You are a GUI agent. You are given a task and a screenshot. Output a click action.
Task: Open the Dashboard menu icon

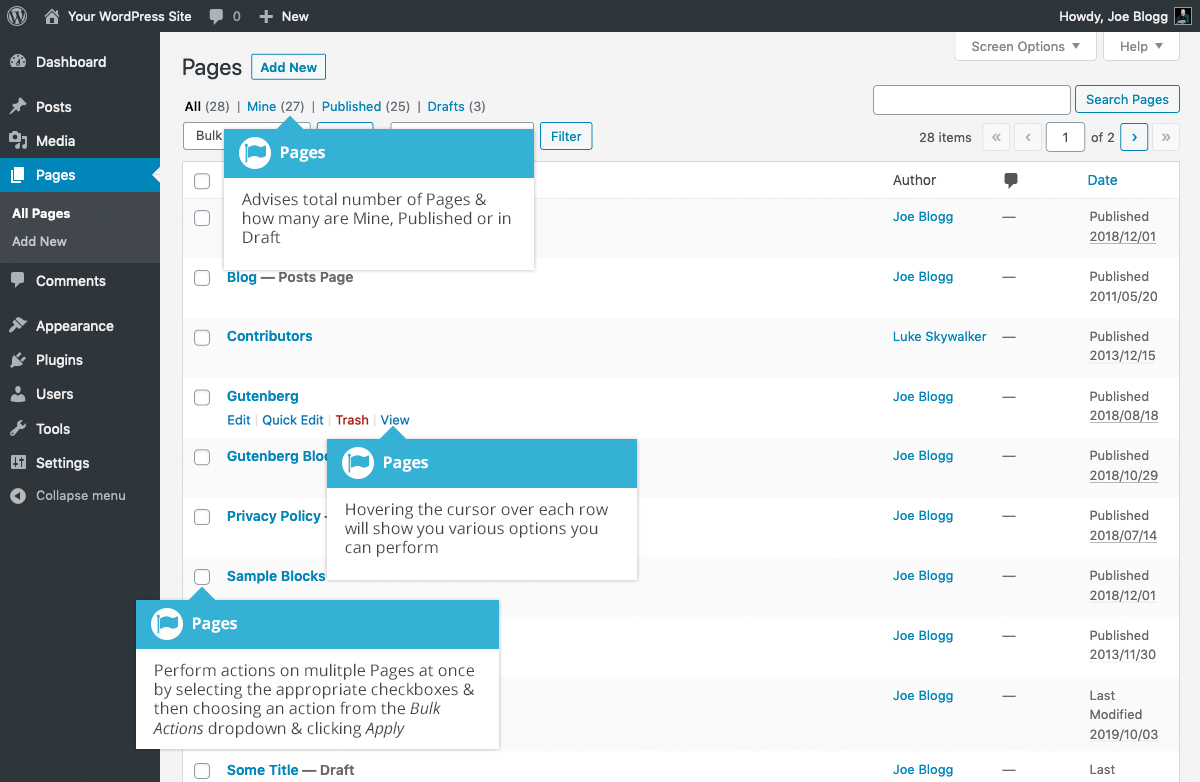18,62
